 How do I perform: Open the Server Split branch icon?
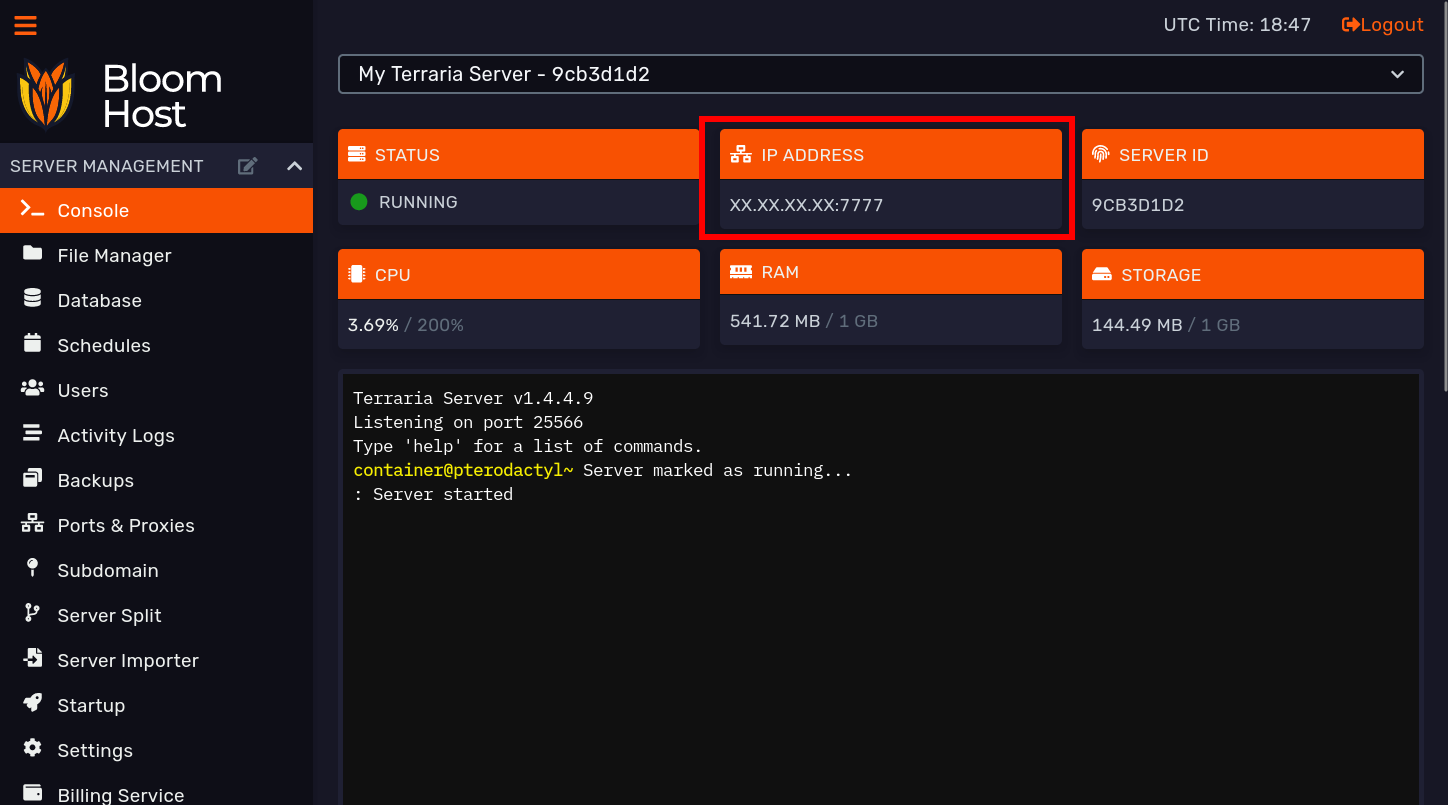pos(31,615)
